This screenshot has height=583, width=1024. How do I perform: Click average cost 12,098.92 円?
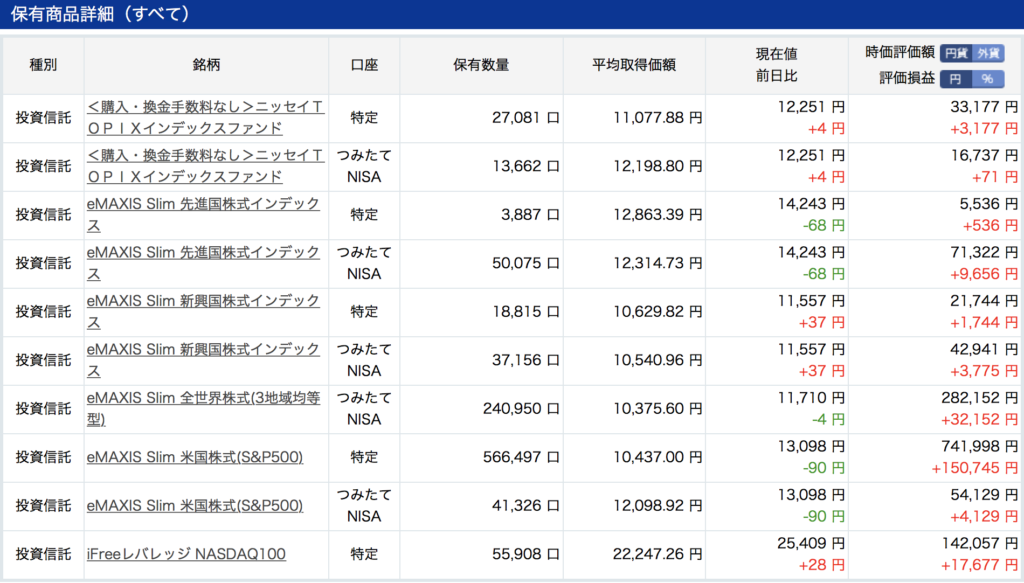click(658, 506)
